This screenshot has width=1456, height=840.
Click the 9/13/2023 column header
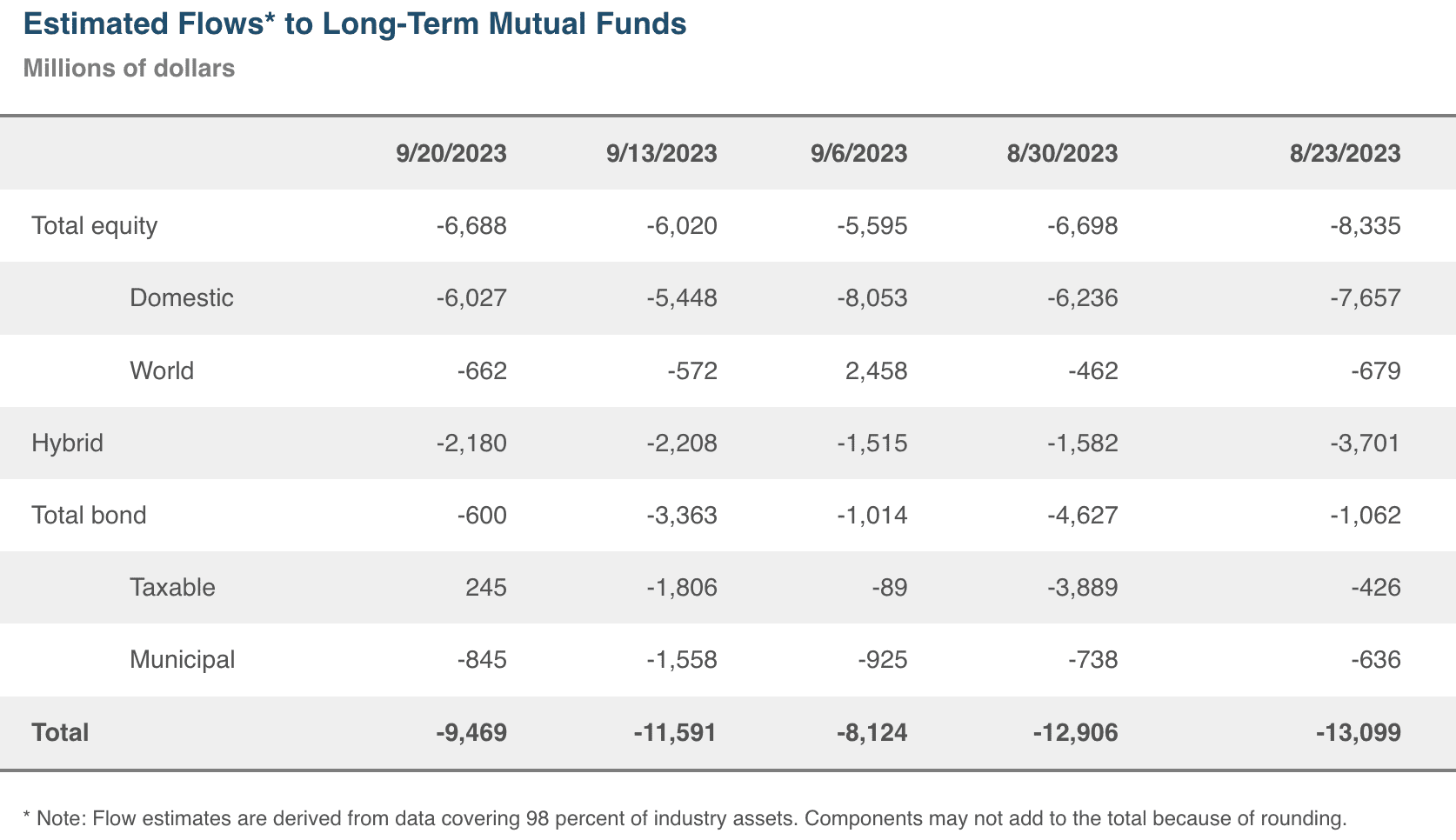(661, 154)
